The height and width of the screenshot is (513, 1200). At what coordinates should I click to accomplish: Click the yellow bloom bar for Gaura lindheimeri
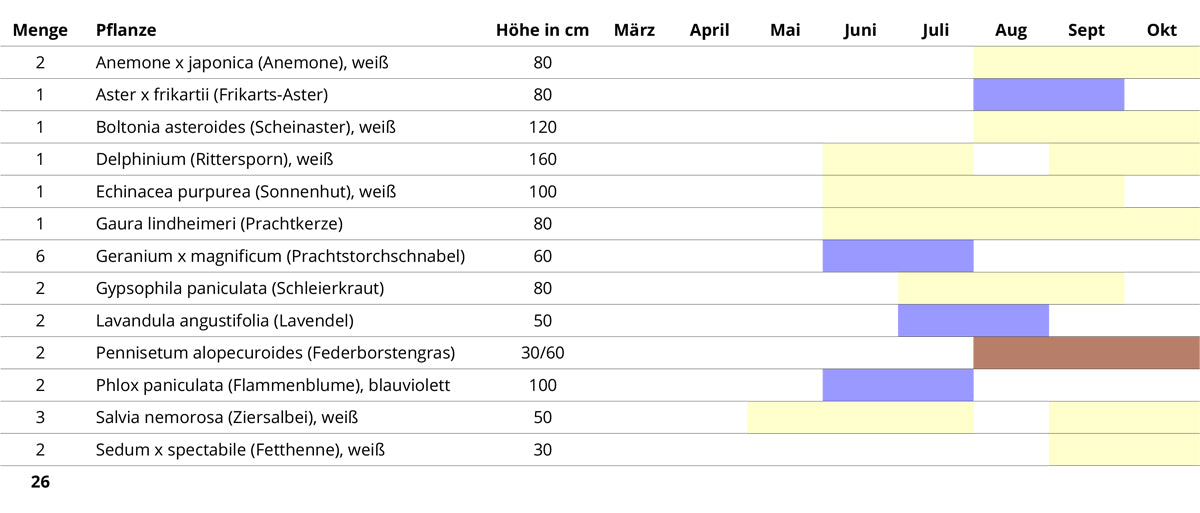point(1010,224)
